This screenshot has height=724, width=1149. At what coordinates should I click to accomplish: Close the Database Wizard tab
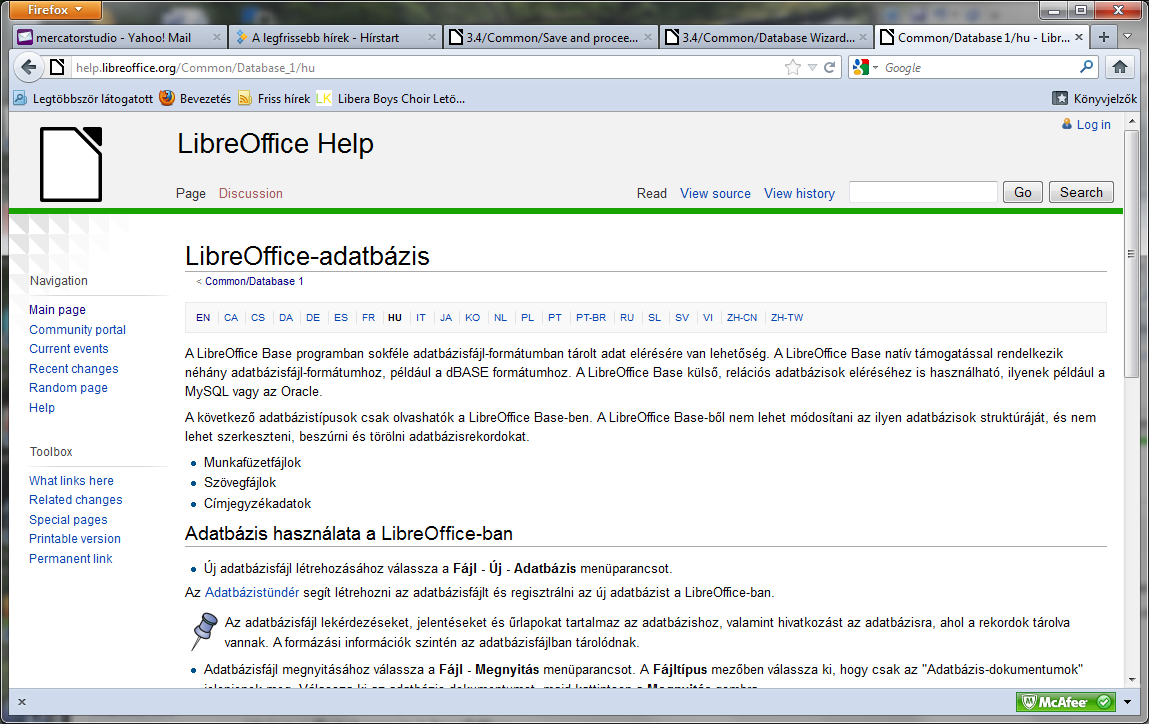click(863, 37)
